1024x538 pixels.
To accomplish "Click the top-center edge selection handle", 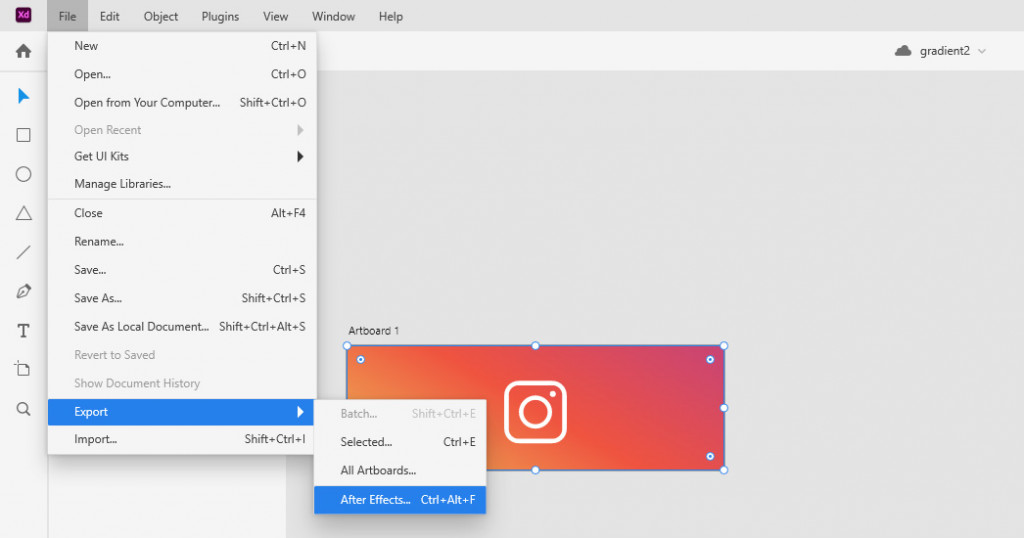I will tap(536, 346).
